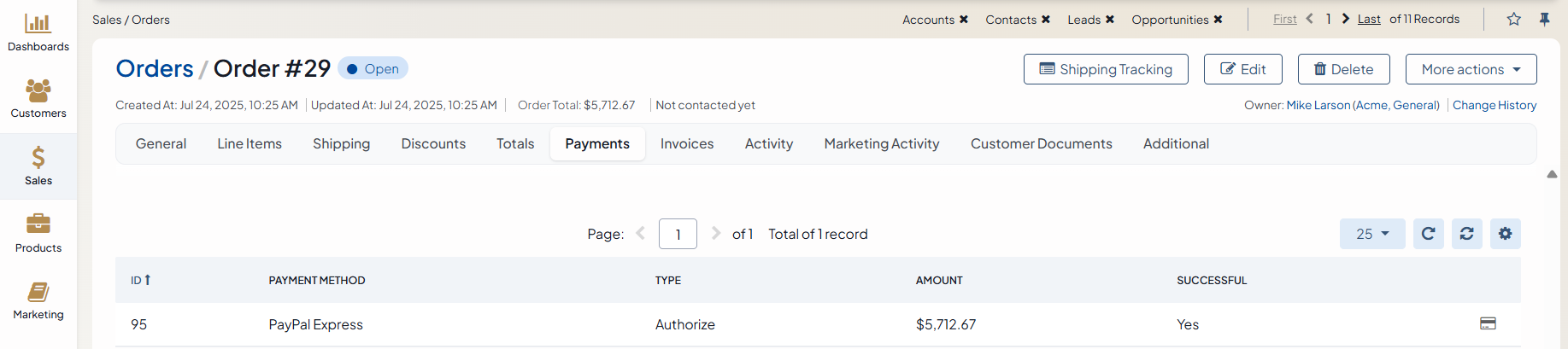Switch to the Invoices tab
This screenshot has width=1568, height=349.
pos(686,143)
